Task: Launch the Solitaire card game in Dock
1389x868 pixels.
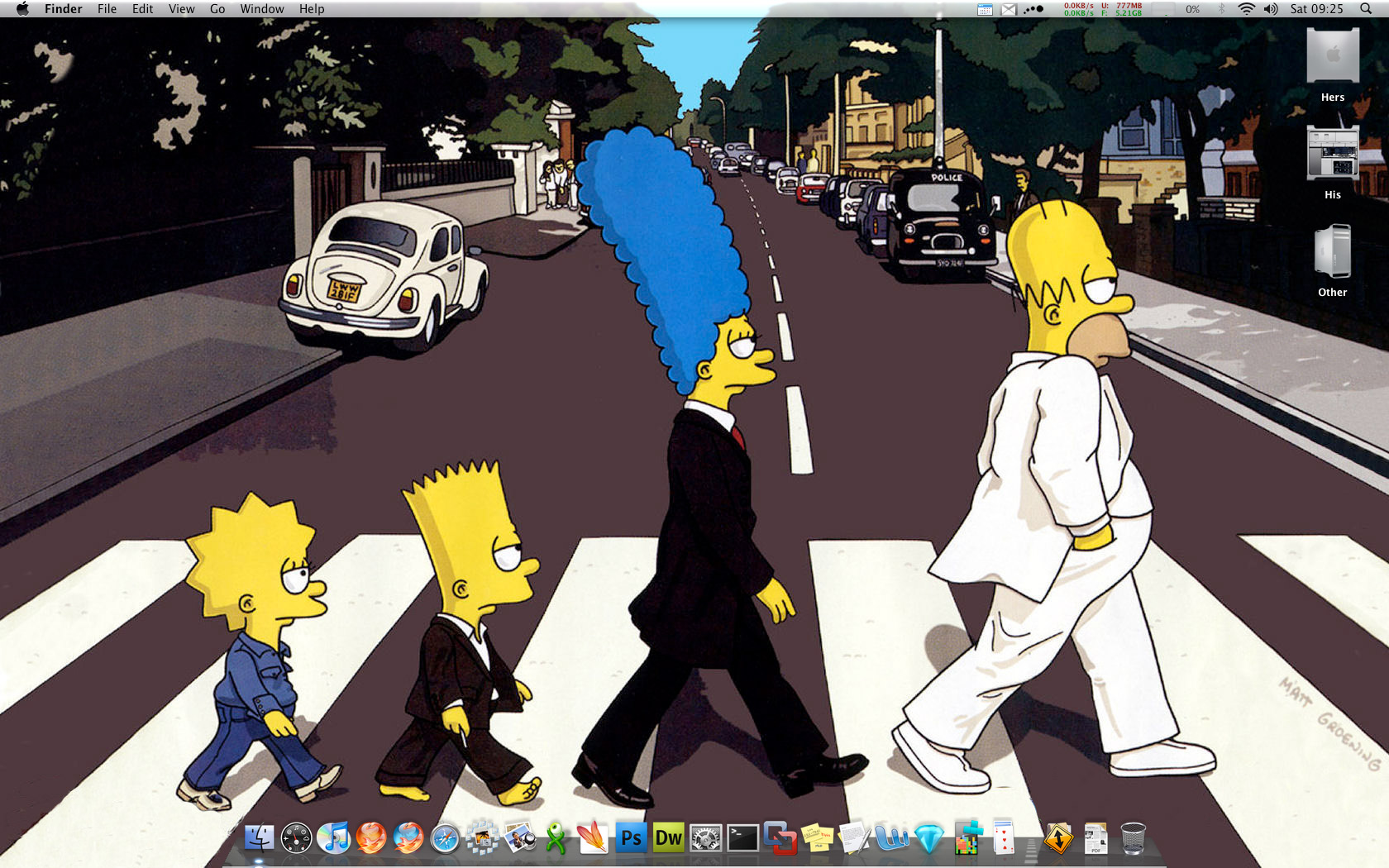Action: pos(1003,838)
